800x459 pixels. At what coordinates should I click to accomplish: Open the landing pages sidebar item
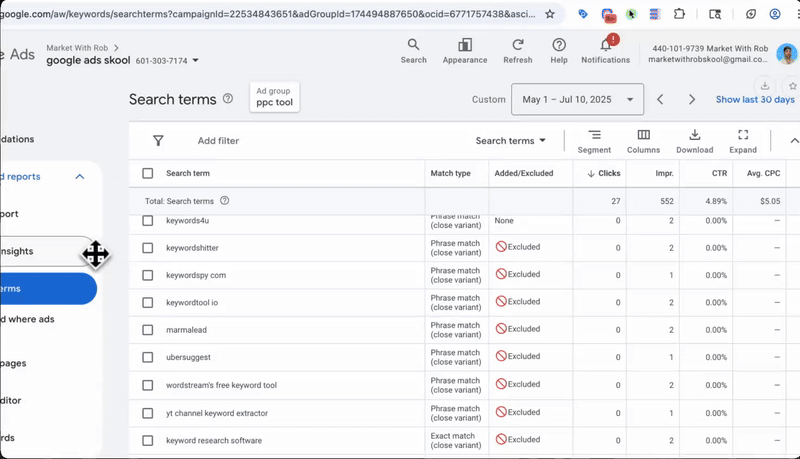pos(13,363)
